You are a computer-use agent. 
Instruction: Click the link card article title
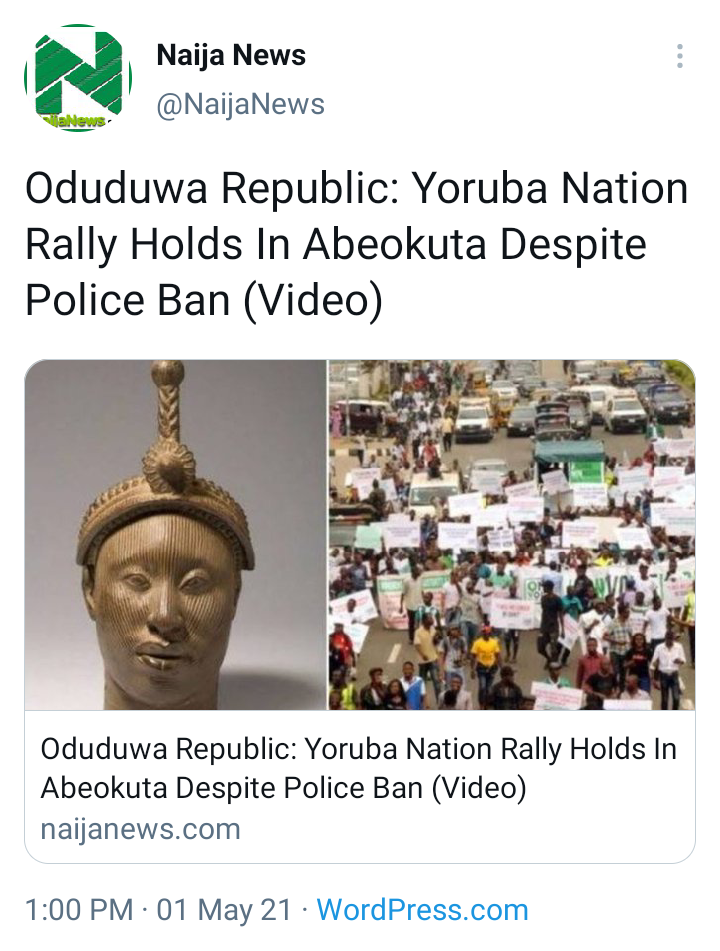tap(358, 768)
